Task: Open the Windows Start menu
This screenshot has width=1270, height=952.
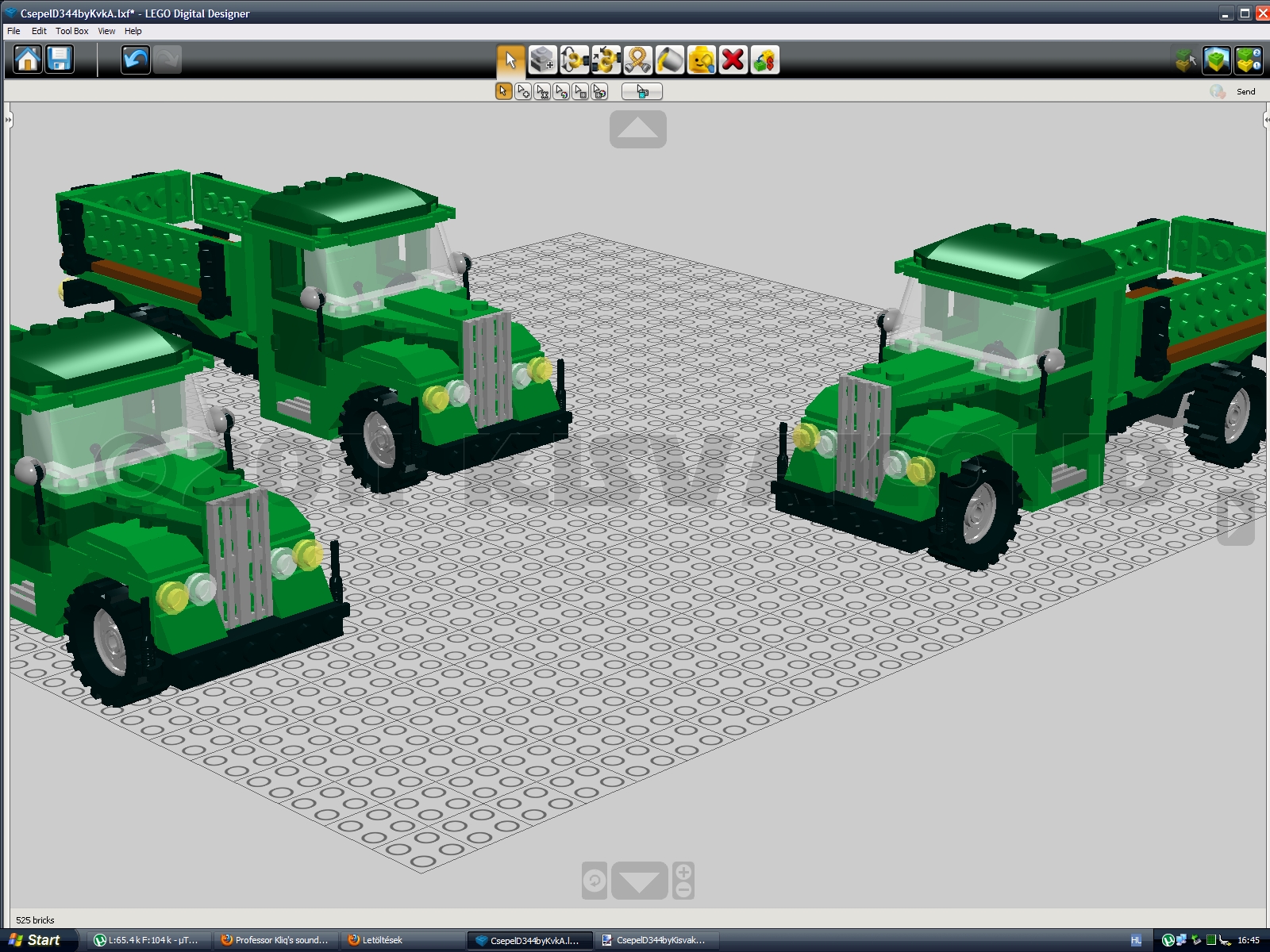Action: tap(37, 940)
